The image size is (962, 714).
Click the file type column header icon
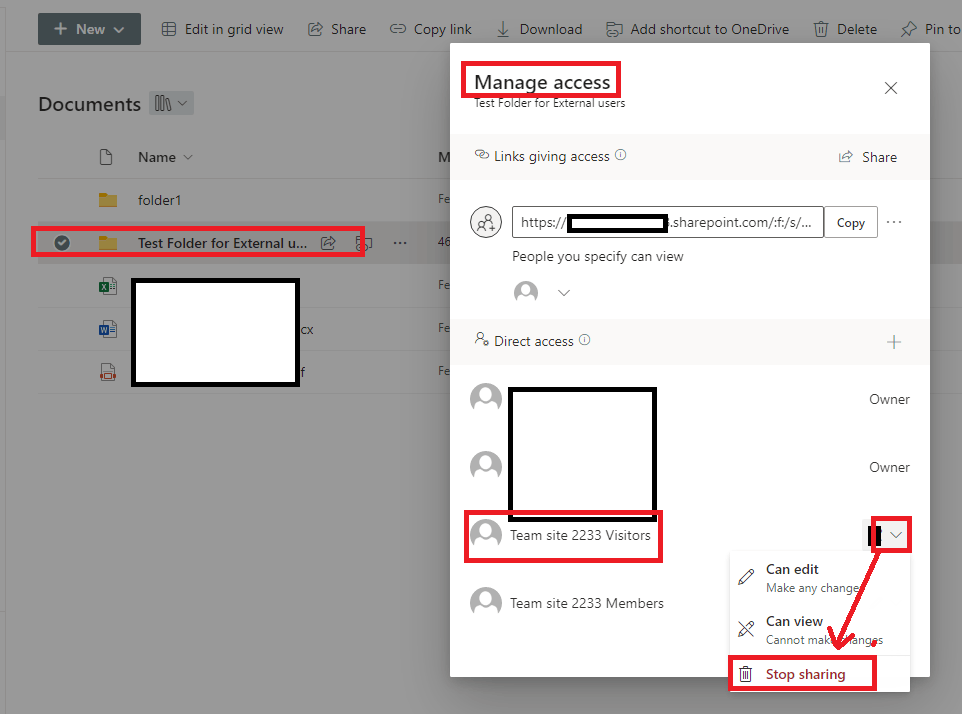106,157
